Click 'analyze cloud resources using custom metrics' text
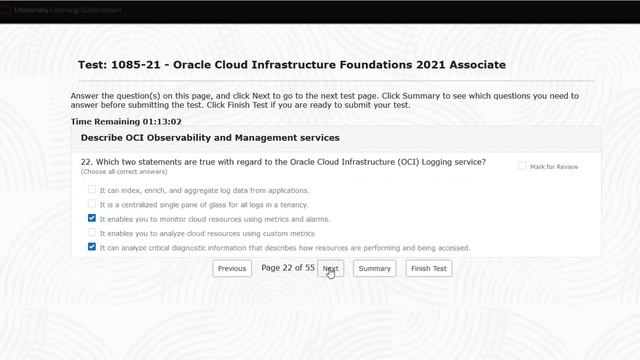 [x=207, y=233]
